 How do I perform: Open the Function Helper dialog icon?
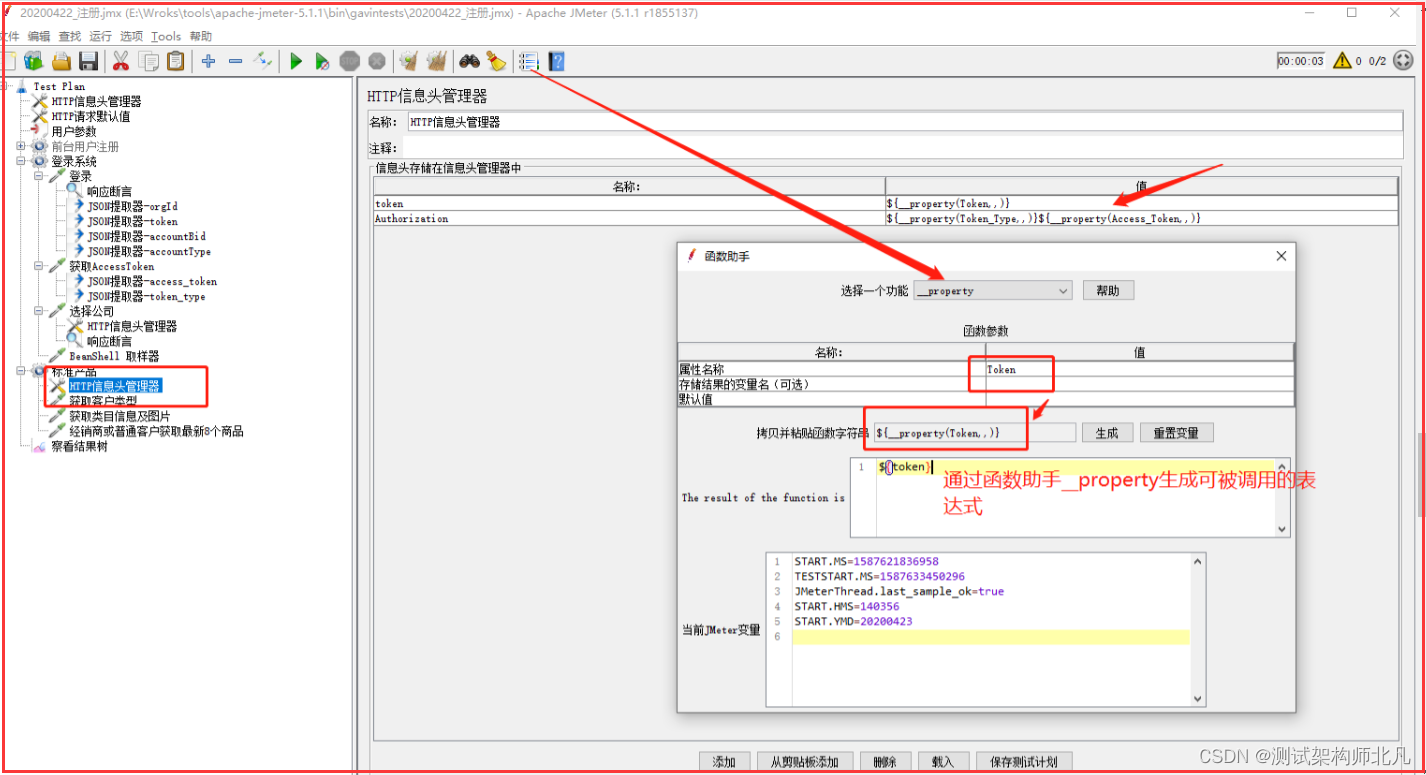(x=528, y=61)
